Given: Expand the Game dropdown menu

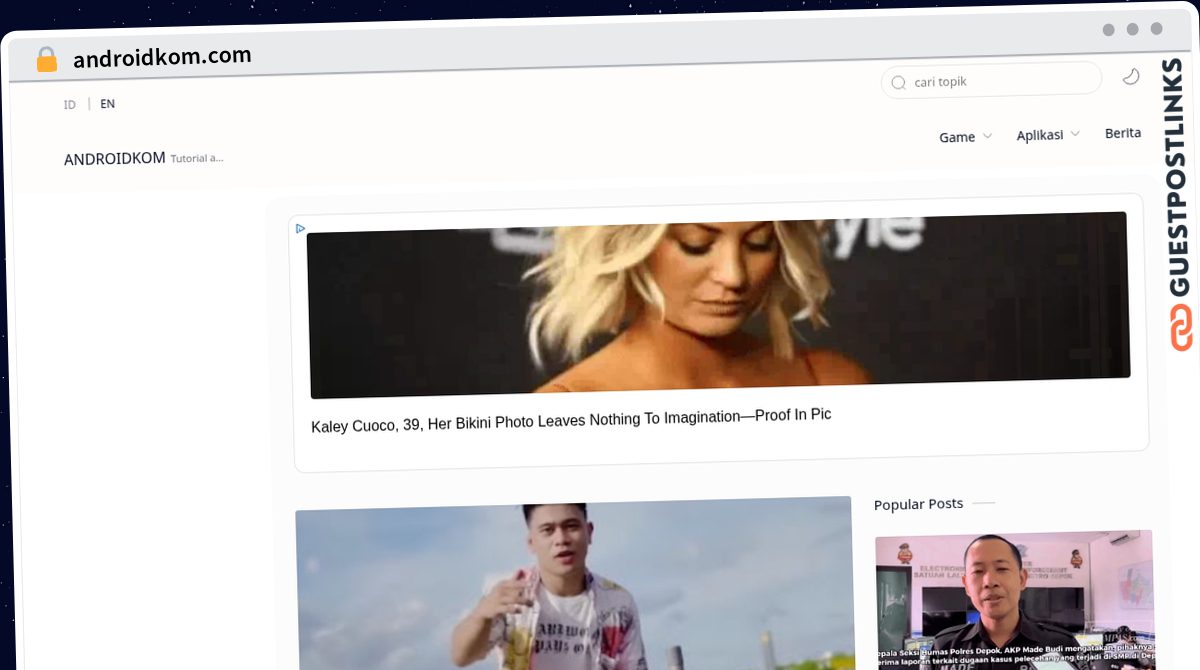Looking at the screenshot, I should tap(965, 137).
